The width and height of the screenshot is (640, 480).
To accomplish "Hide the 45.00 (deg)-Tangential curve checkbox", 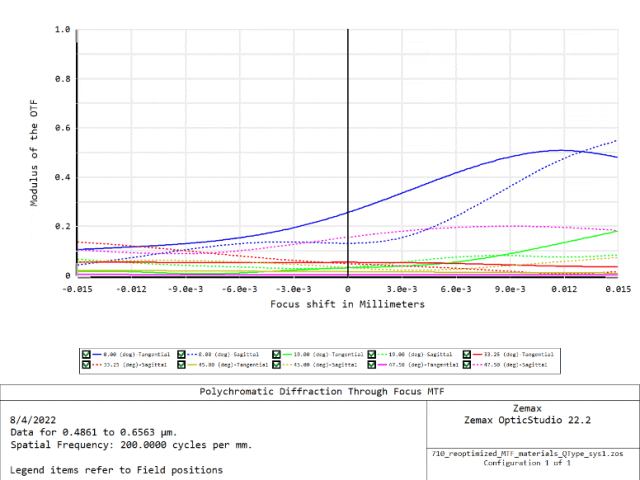I will tap(181, 364).
